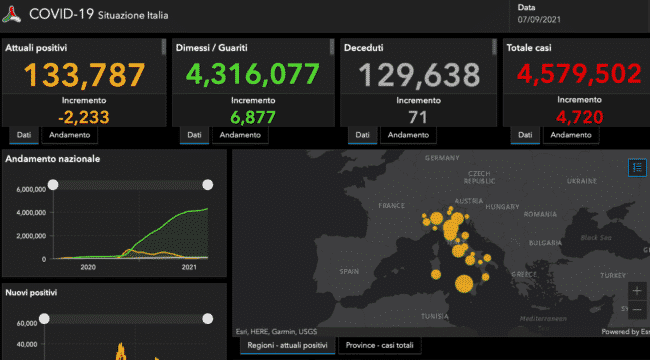Click the Protezione Civile logo

tap(11, 15)
